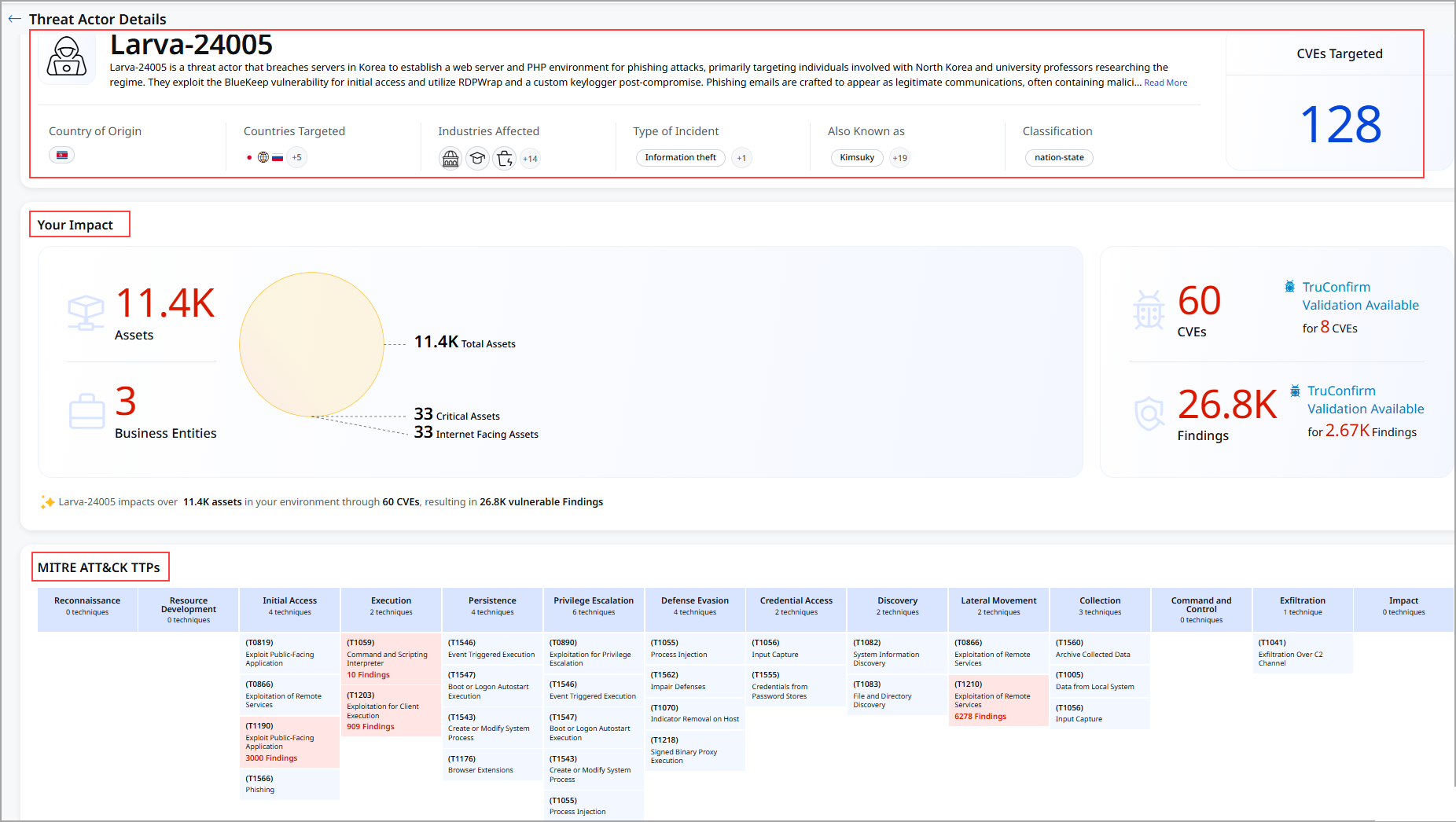Viewport: 1456px width, 822px height.
Task: Click the government building Industries Affected icon
Action: [x=450, y=158]
